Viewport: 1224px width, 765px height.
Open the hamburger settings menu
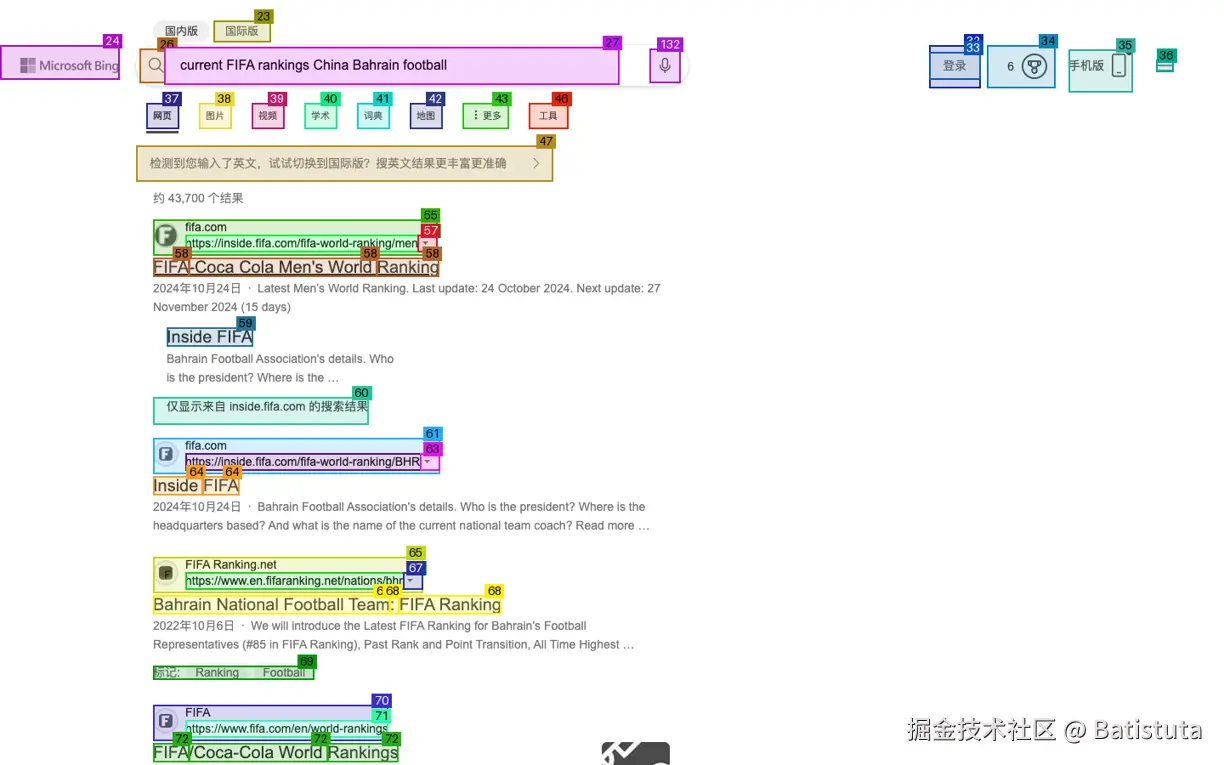[1165, 65]
